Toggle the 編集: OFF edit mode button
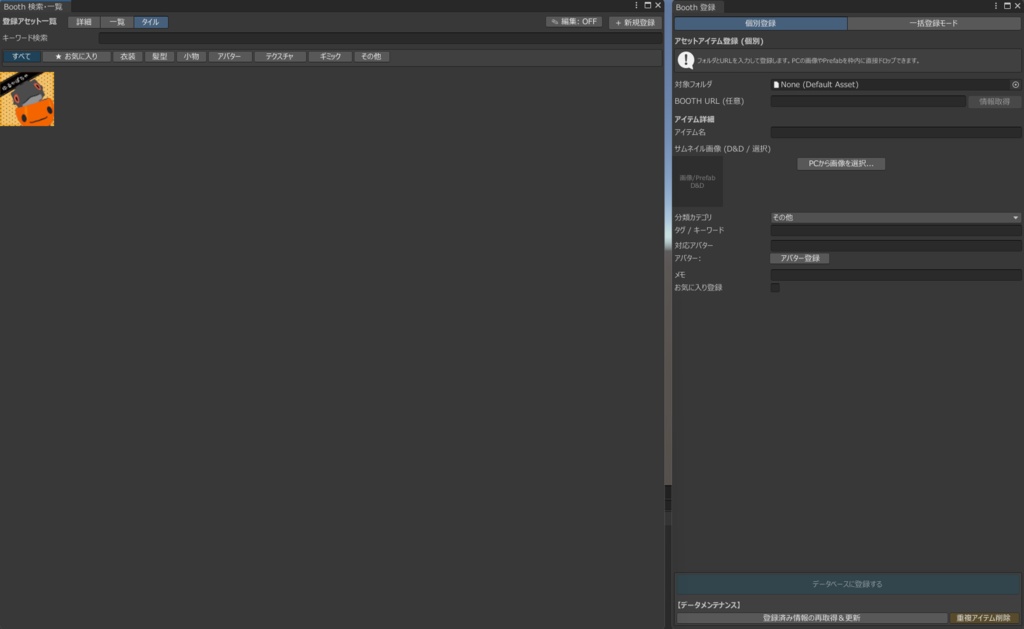 574,22
